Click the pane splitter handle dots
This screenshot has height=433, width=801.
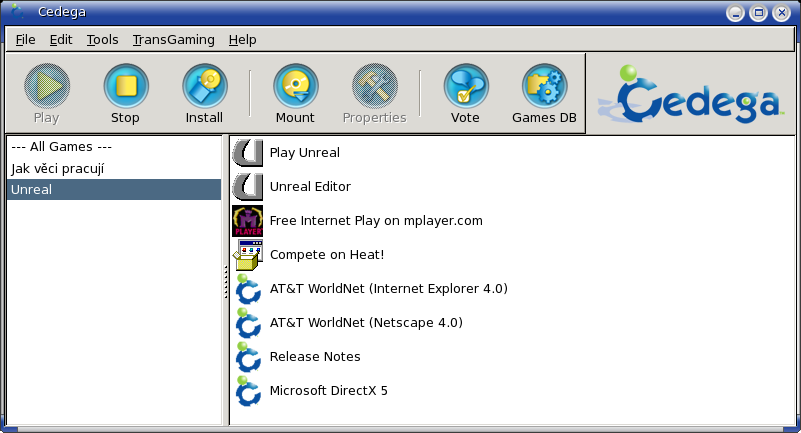(x=226, y=282)
